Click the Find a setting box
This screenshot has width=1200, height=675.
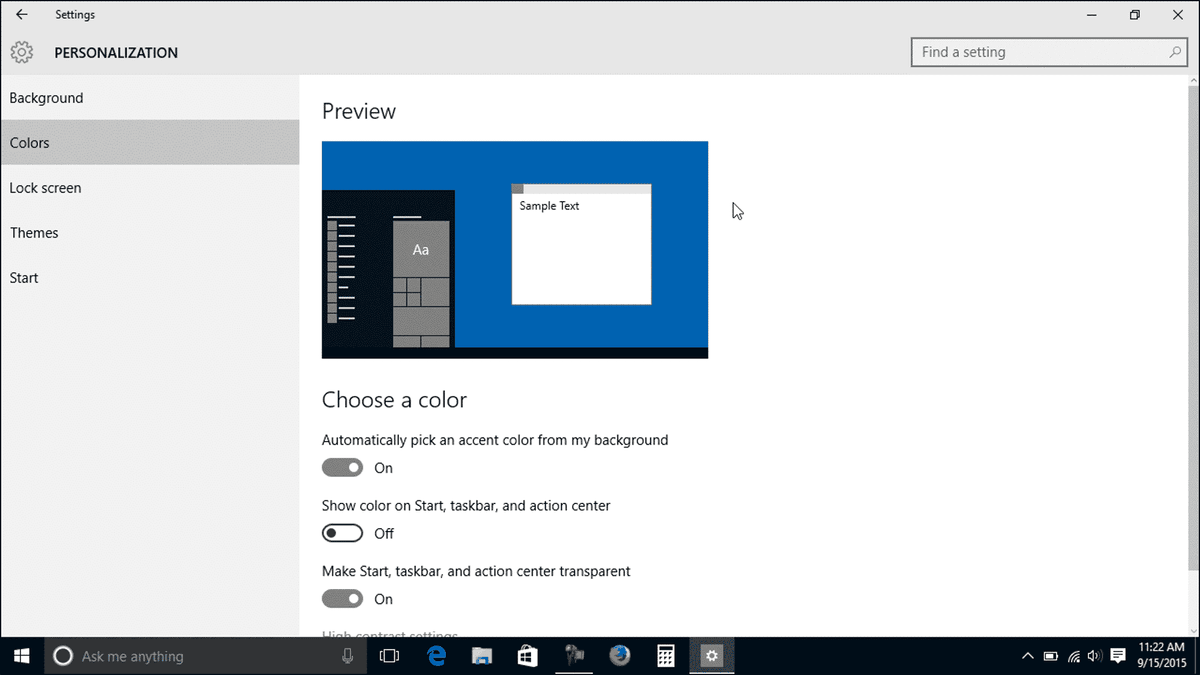click(1040, 52)
